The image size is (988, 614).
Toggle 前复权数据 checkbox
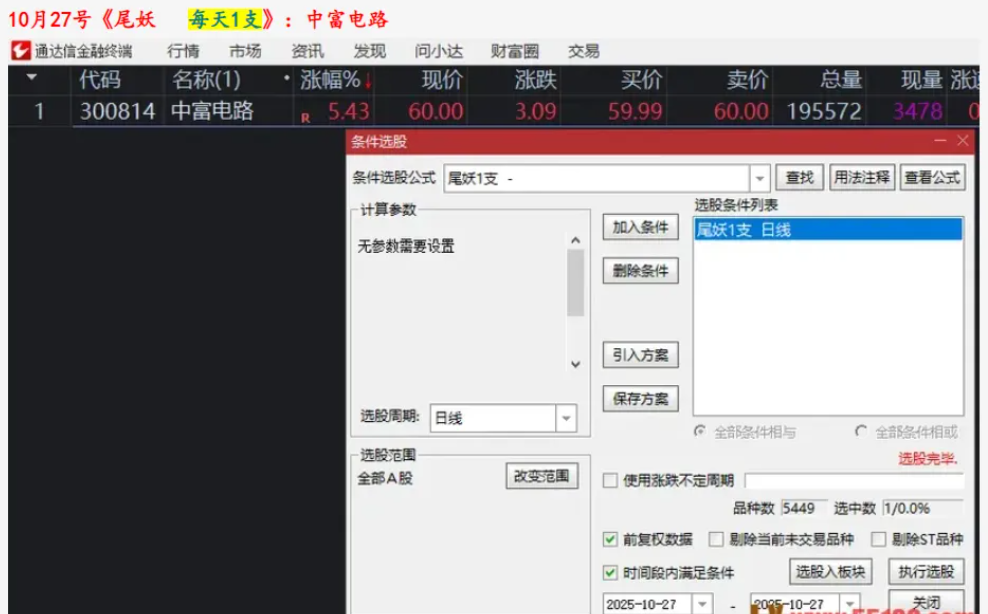(x=610, y=540)
